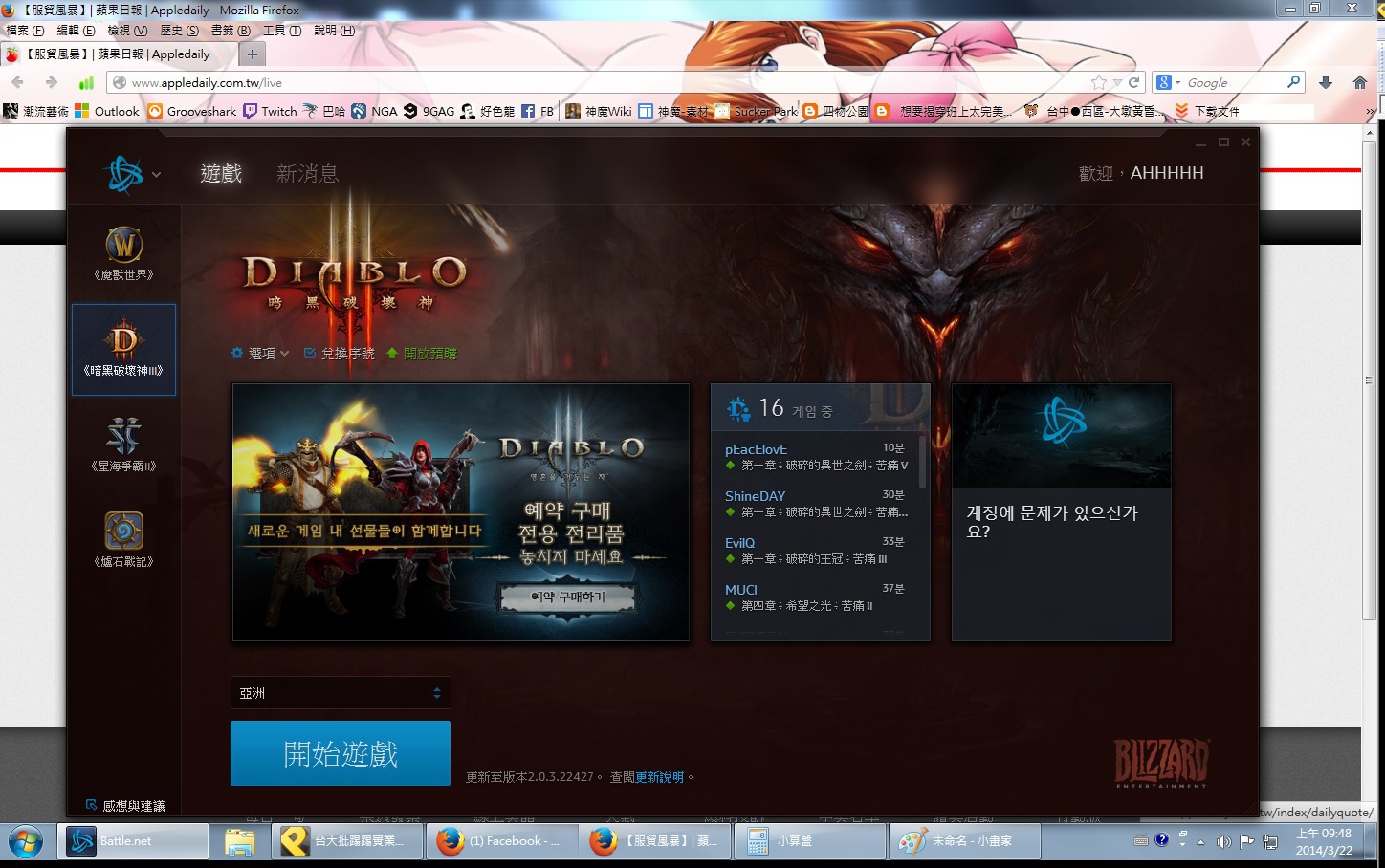Click Firefox forward arrow button
This screenshot has width=1385, height=868.
click(x=52, y=82)
